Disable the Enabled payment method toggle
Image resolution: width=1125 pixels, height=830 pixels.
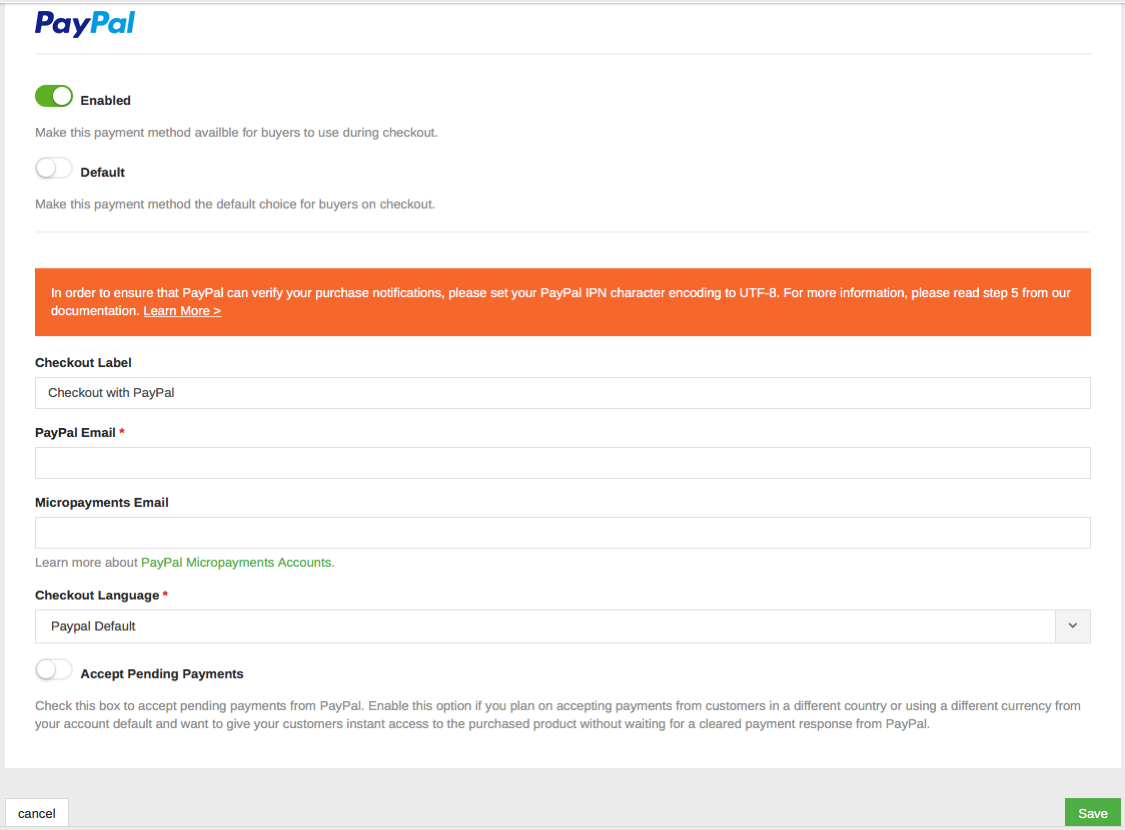(54, 96)
